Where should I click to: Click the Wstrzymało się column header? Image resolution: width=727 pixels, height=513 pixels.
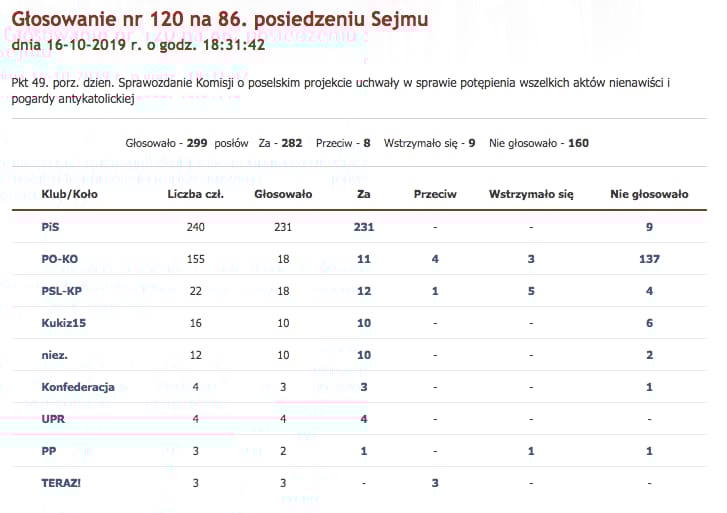(x=531, y=194)
